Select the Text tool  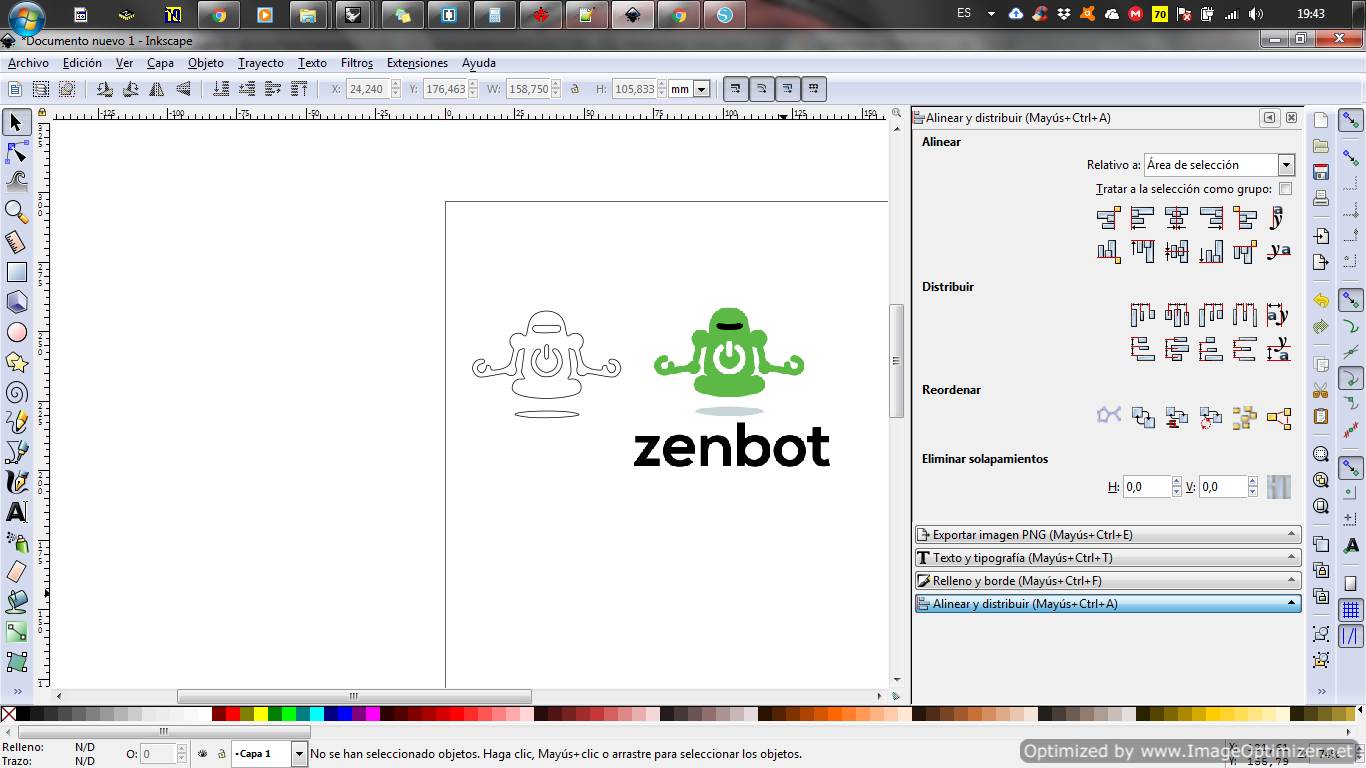(16, 512)
